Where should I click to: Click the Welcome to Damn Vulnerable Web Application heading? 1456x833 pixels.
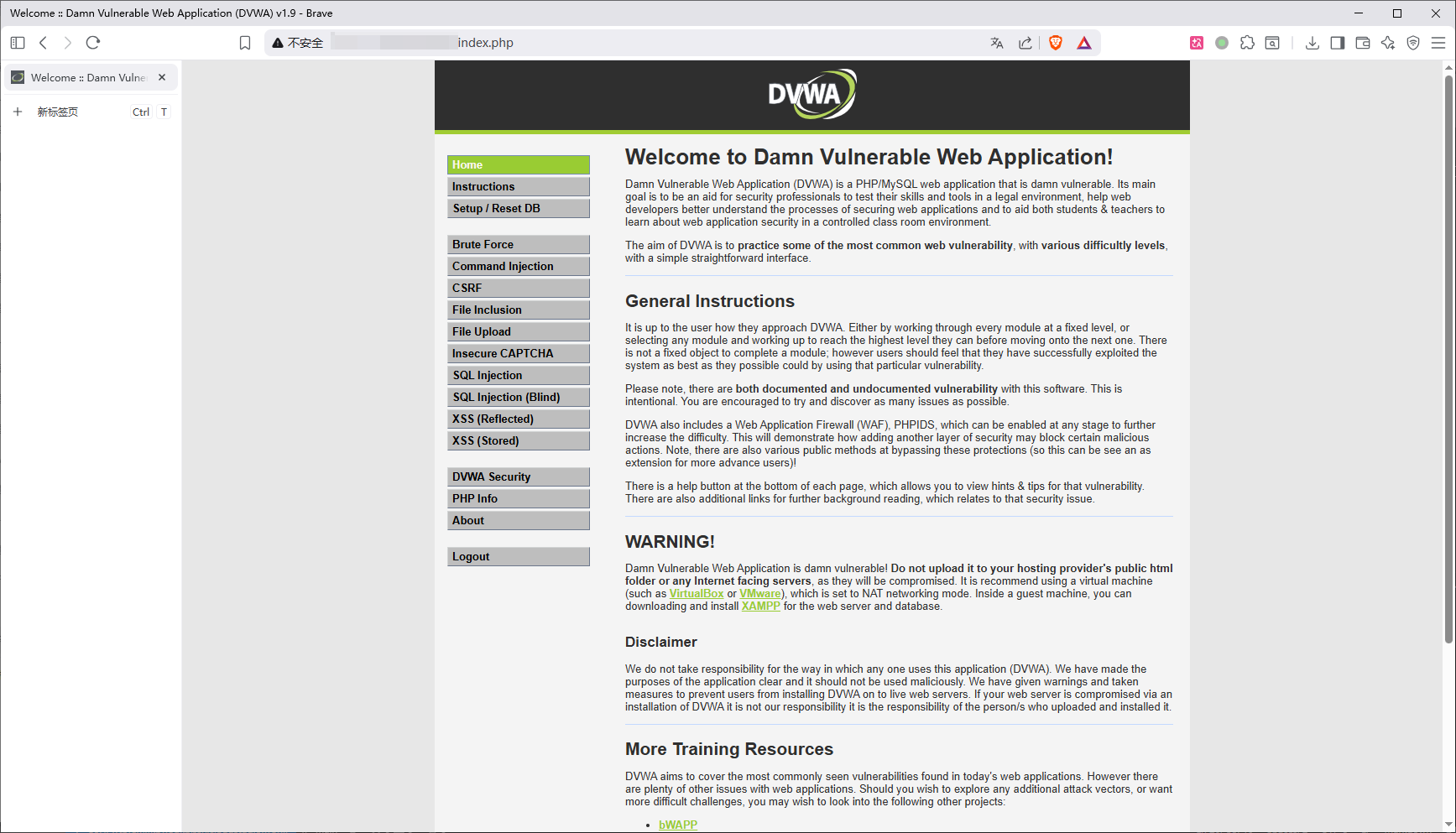tap(869, 157)
